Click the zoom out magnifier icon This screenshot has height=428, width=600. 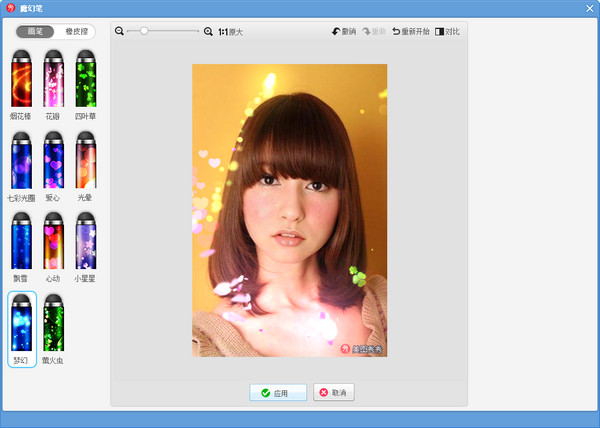pos(120,32)
